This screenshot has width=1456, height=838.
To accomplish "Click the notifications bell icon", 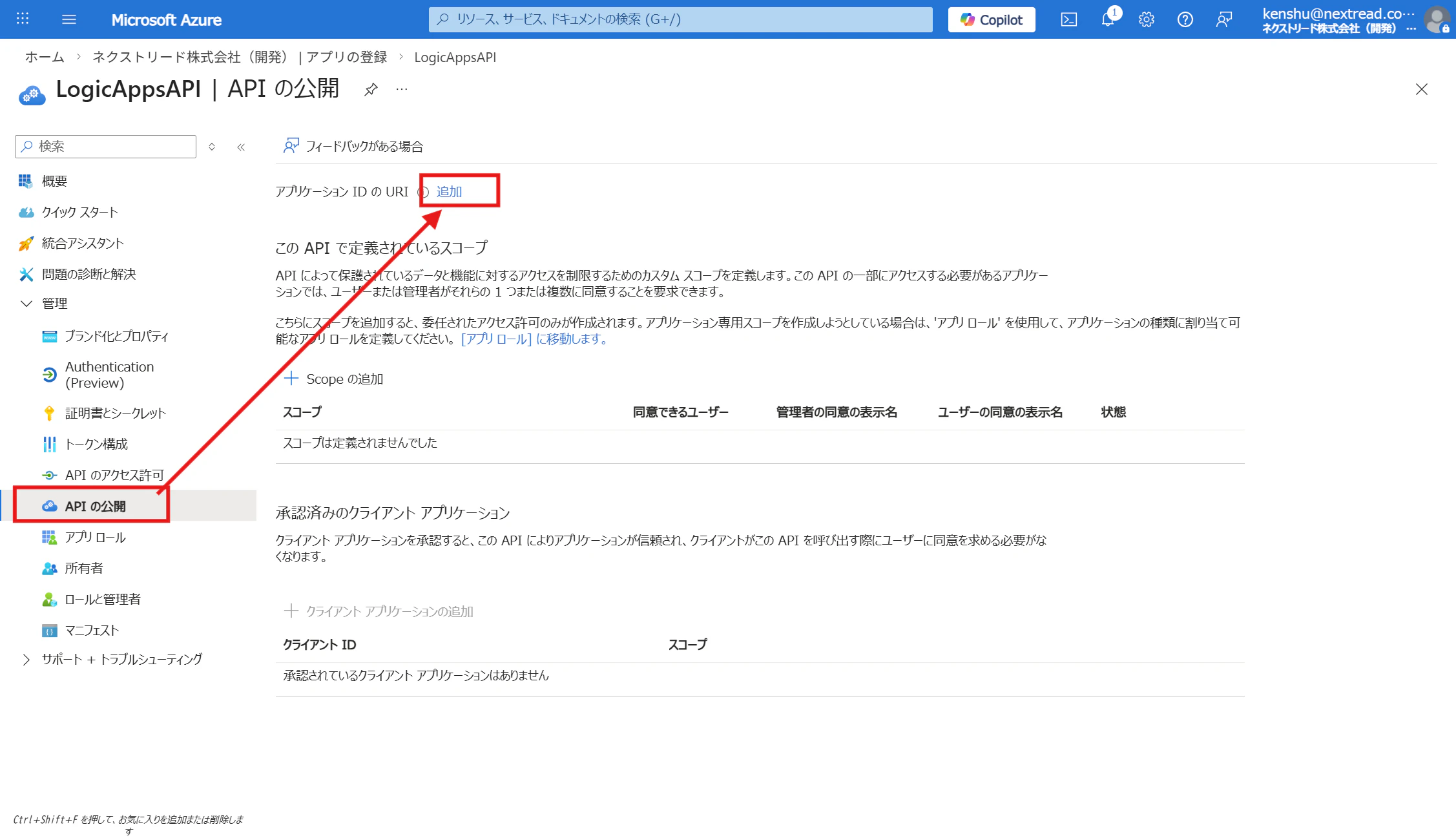I will tap(1107, 19).
